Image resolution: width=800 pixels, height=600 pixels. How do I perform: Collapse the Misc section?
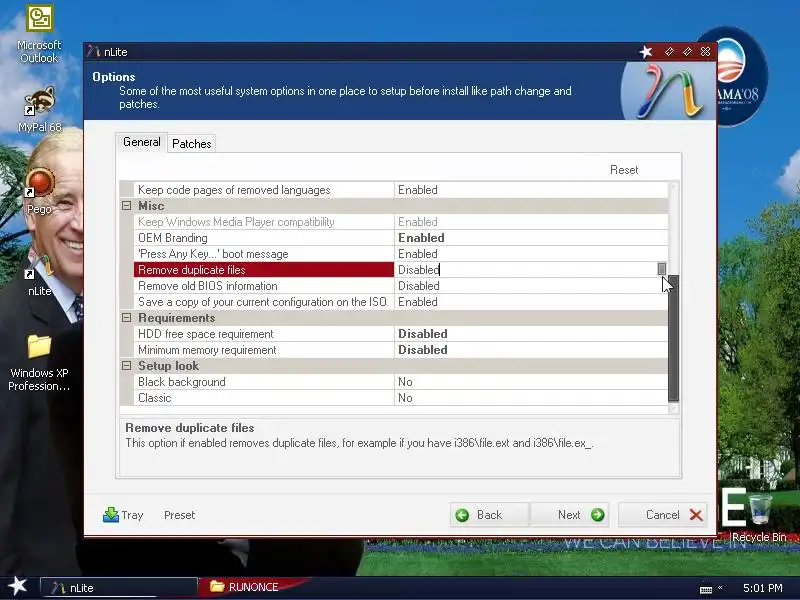click(x=126, y=206)
